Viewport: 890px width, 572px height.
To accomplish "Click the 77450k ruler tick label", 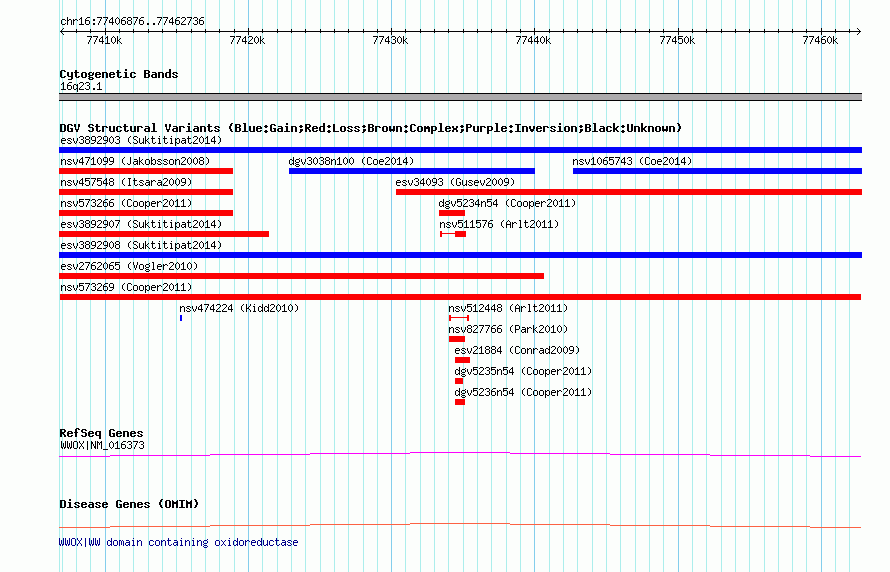I will pos(677,40).
